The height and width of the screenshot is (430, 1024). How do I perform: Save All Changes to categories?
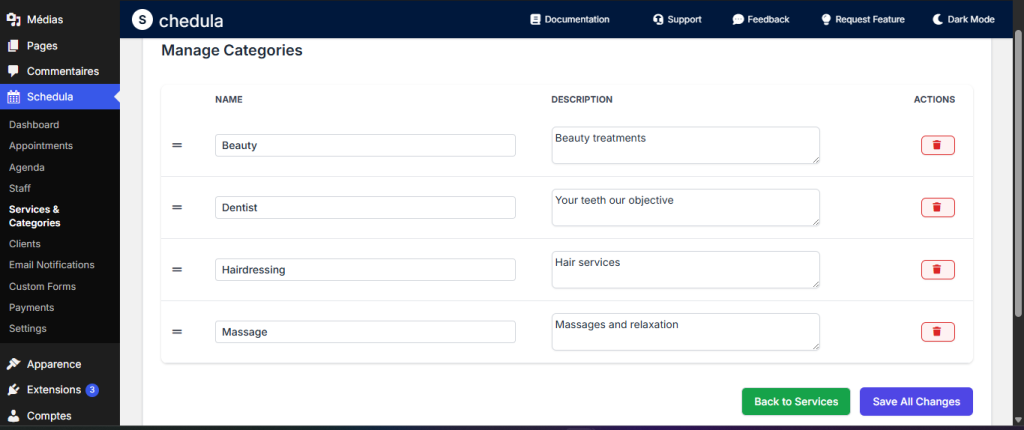point(915,401)
